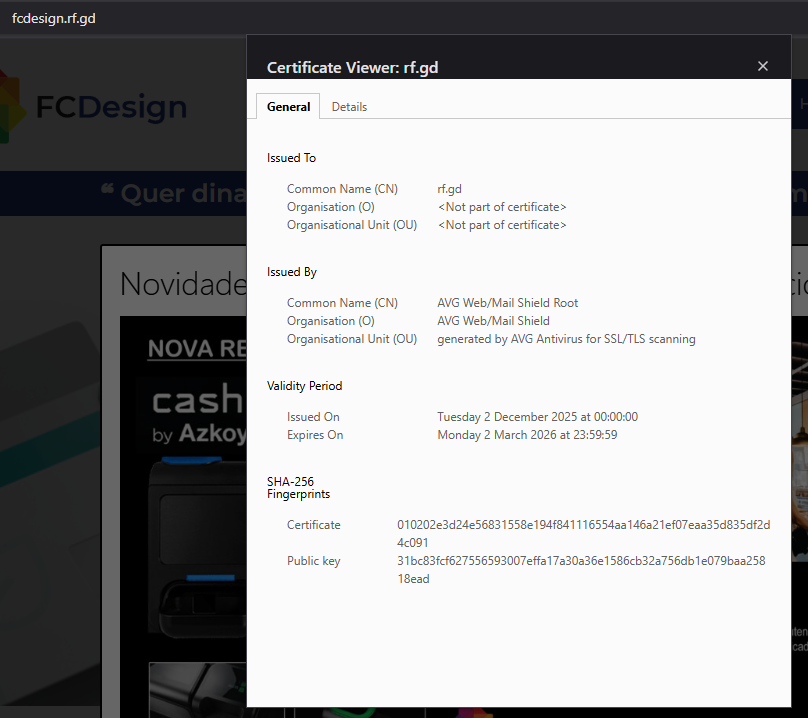The height and width of the screenshot is (718, 808).
Task: Click the rf.gd common name value
Action: coord(449,189)
